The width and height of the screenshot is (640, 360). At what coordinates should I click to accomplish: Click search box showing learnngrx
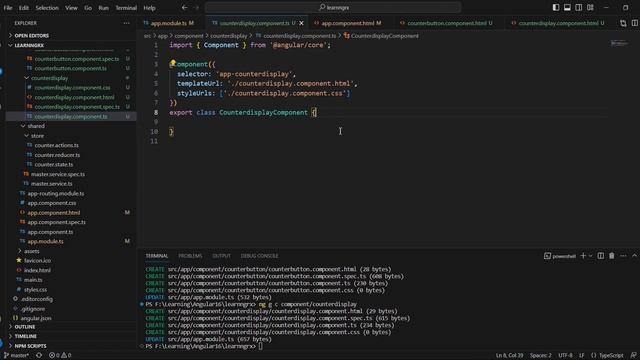coord(333,7)
